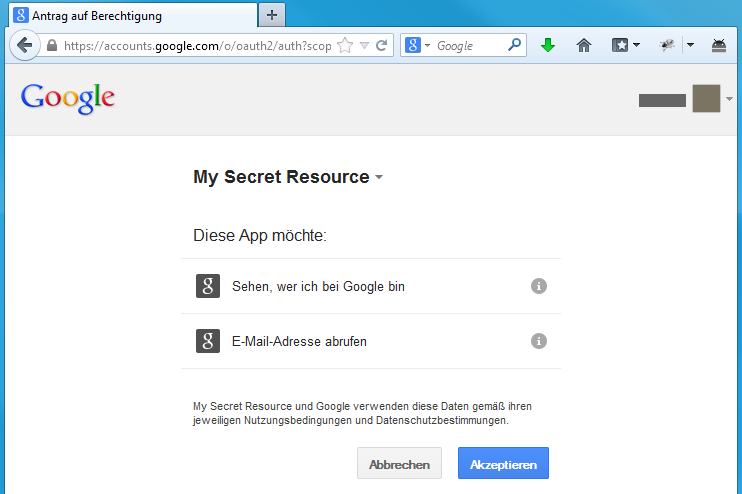
Task: Reload the page with the refresh icon
Action: click(x=381, y=45)
